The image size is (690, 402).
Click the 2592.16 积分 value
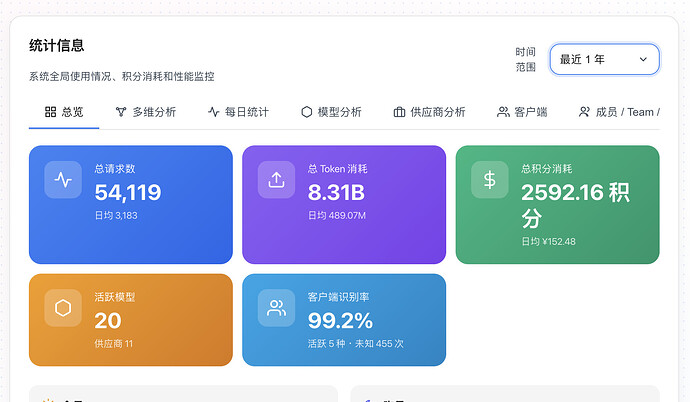tap(576, 205)
